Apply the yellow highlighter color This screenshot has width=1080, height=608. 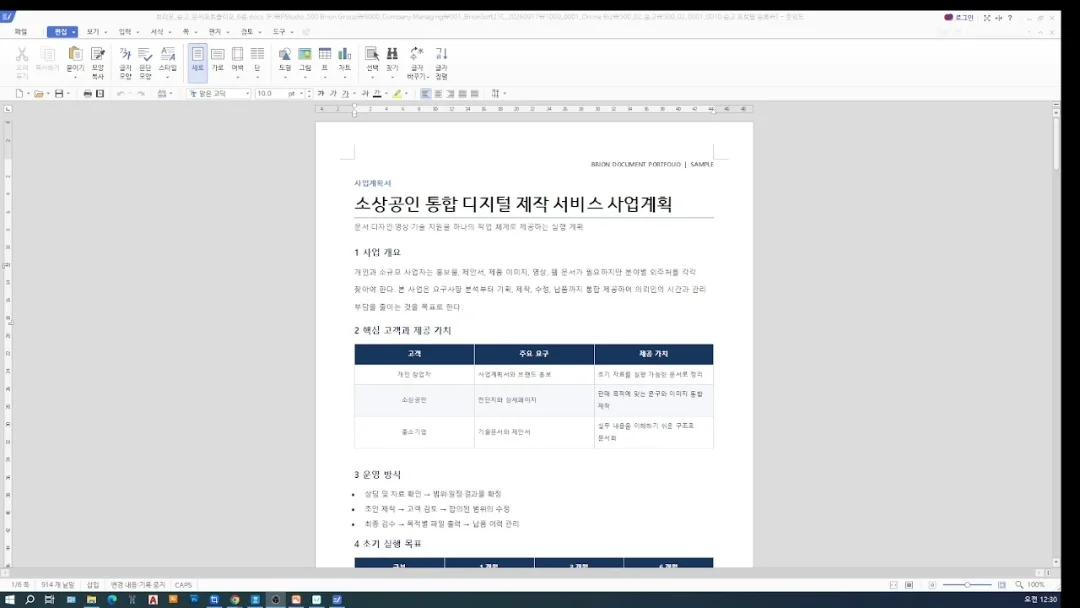pyautogui.click(x=397, y=94)
